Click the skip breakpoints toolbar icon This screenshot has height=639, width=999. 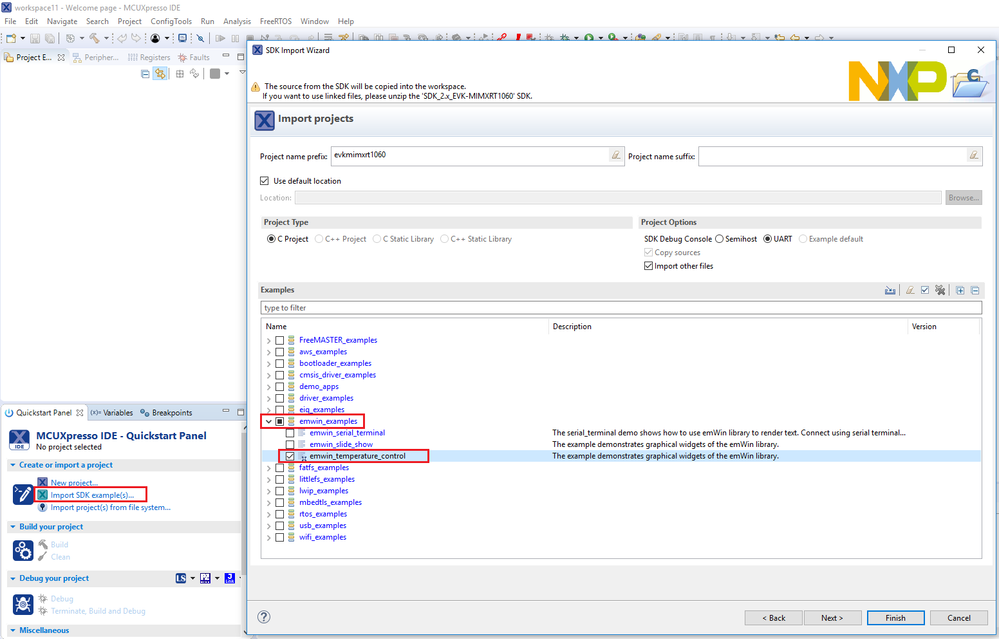point(200,38)
